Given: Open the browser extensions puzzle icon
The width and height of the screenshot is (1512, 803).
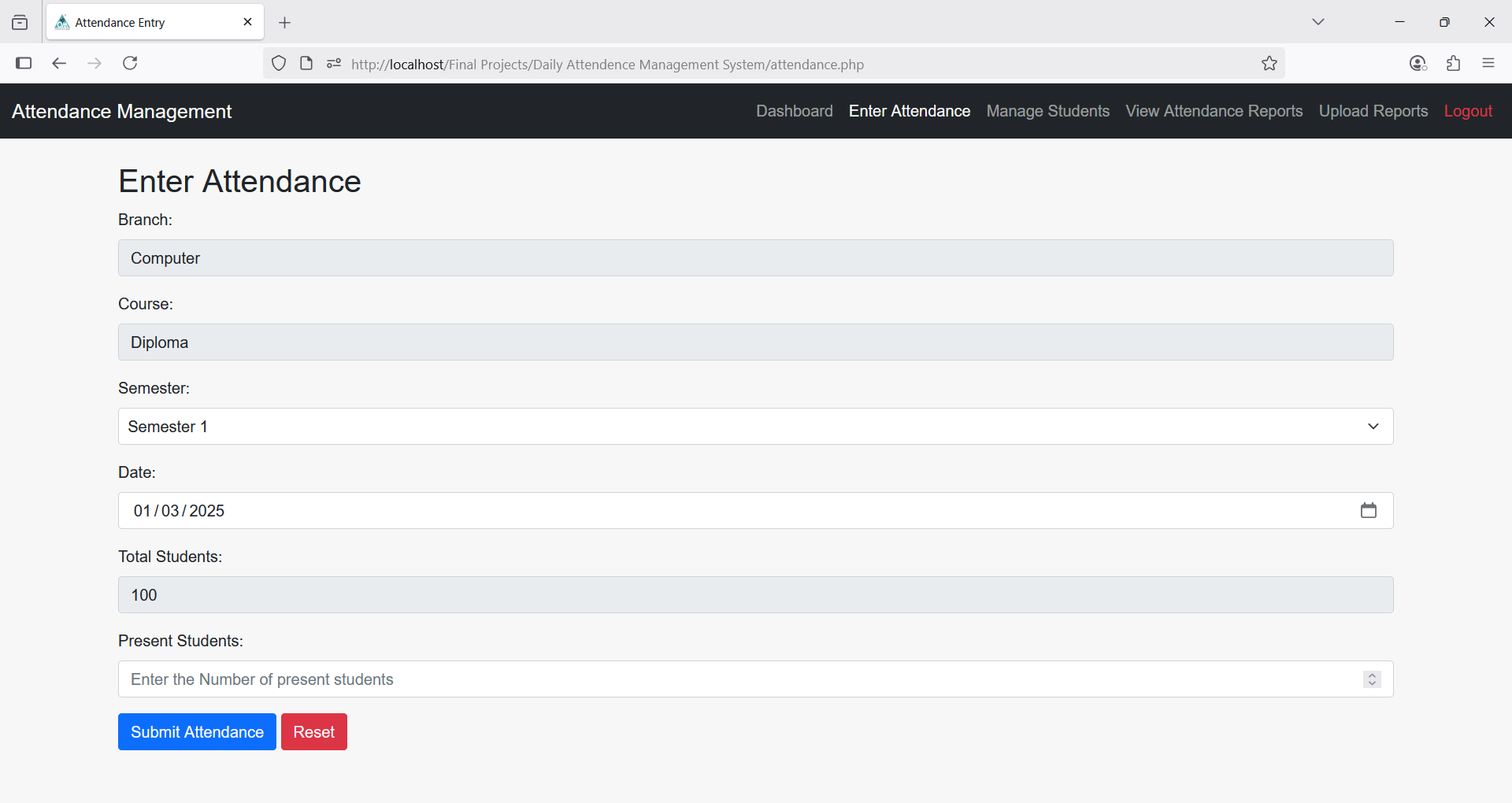Looking at the screenshot, I should click(x=1453, y=64).
